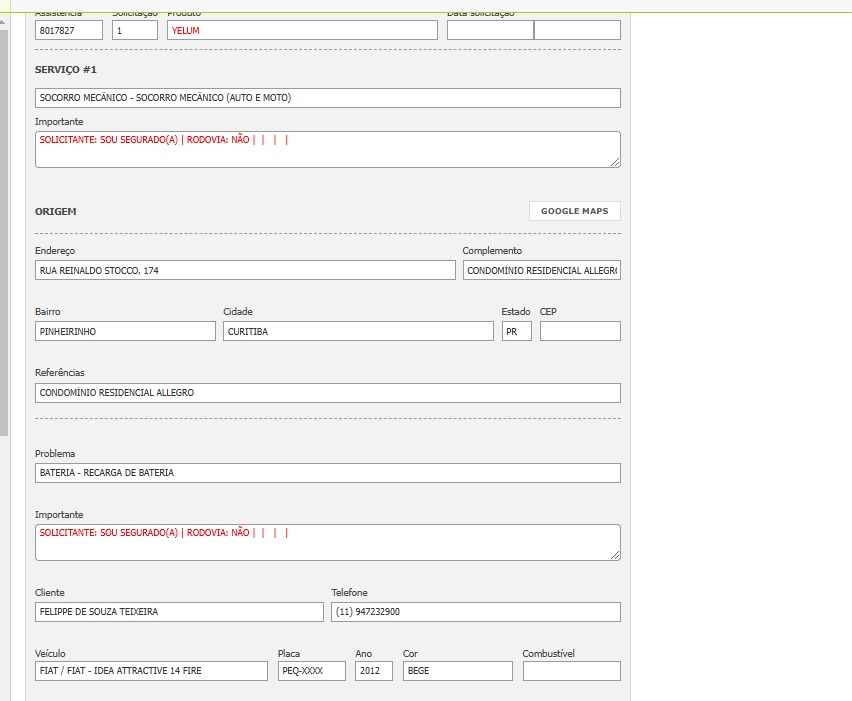Click the CEP label
Viewport: 852px width, 701px height.
(x=548, y=311)
